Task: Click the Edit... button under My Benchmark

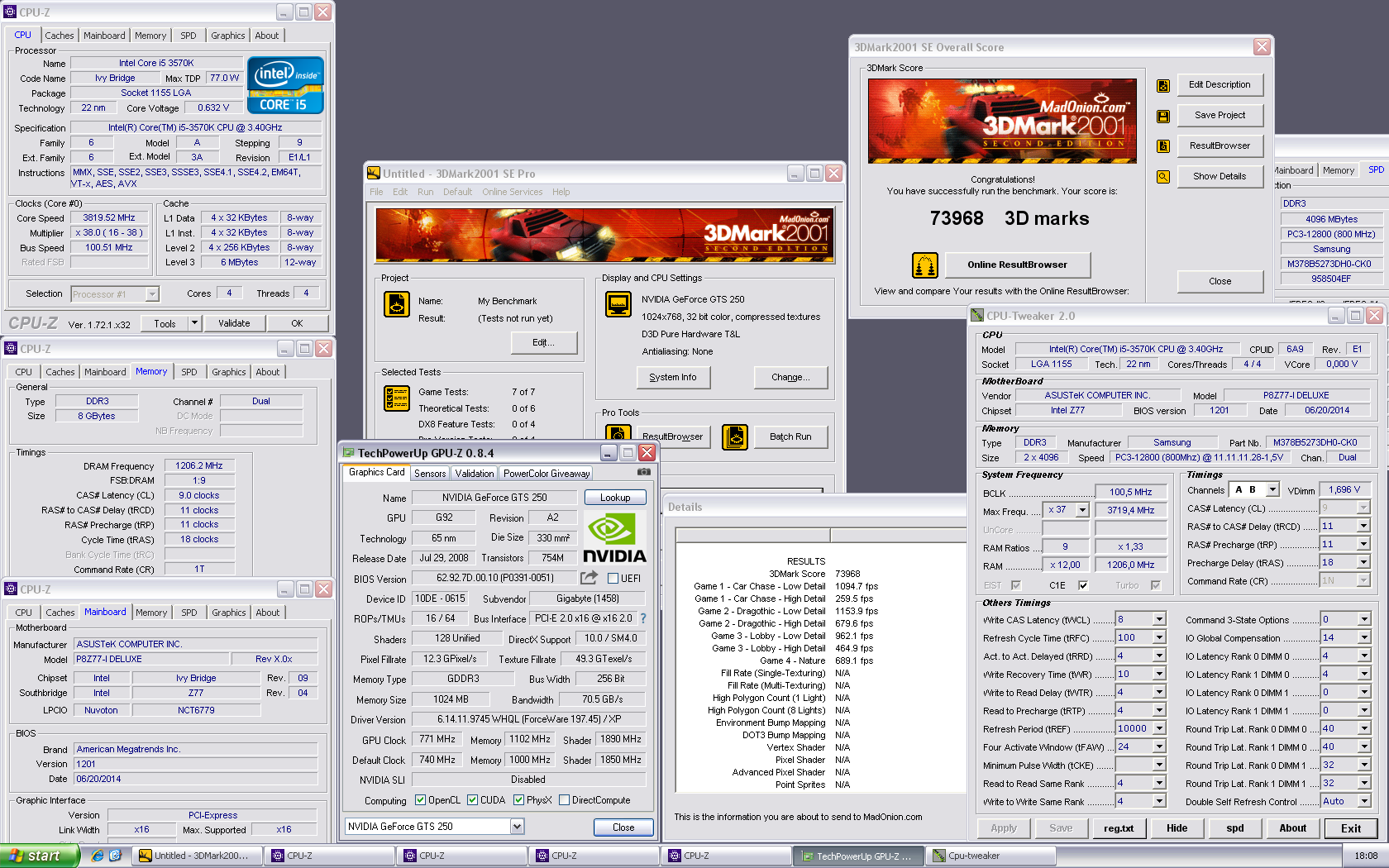Action: (x=544, y=342)
